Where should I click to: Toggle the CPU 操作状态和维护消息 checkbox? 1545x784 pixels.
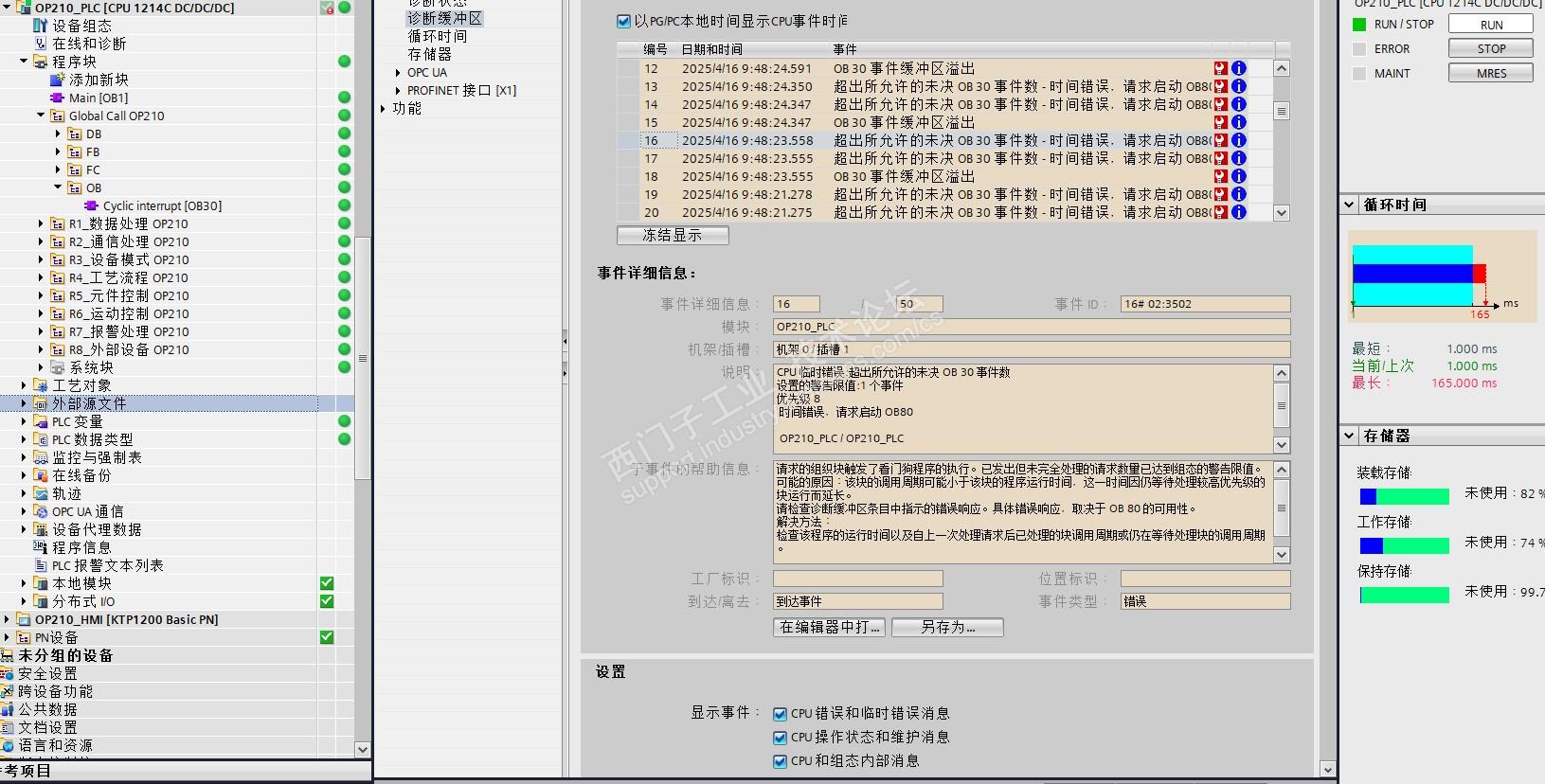coord(781,738)
